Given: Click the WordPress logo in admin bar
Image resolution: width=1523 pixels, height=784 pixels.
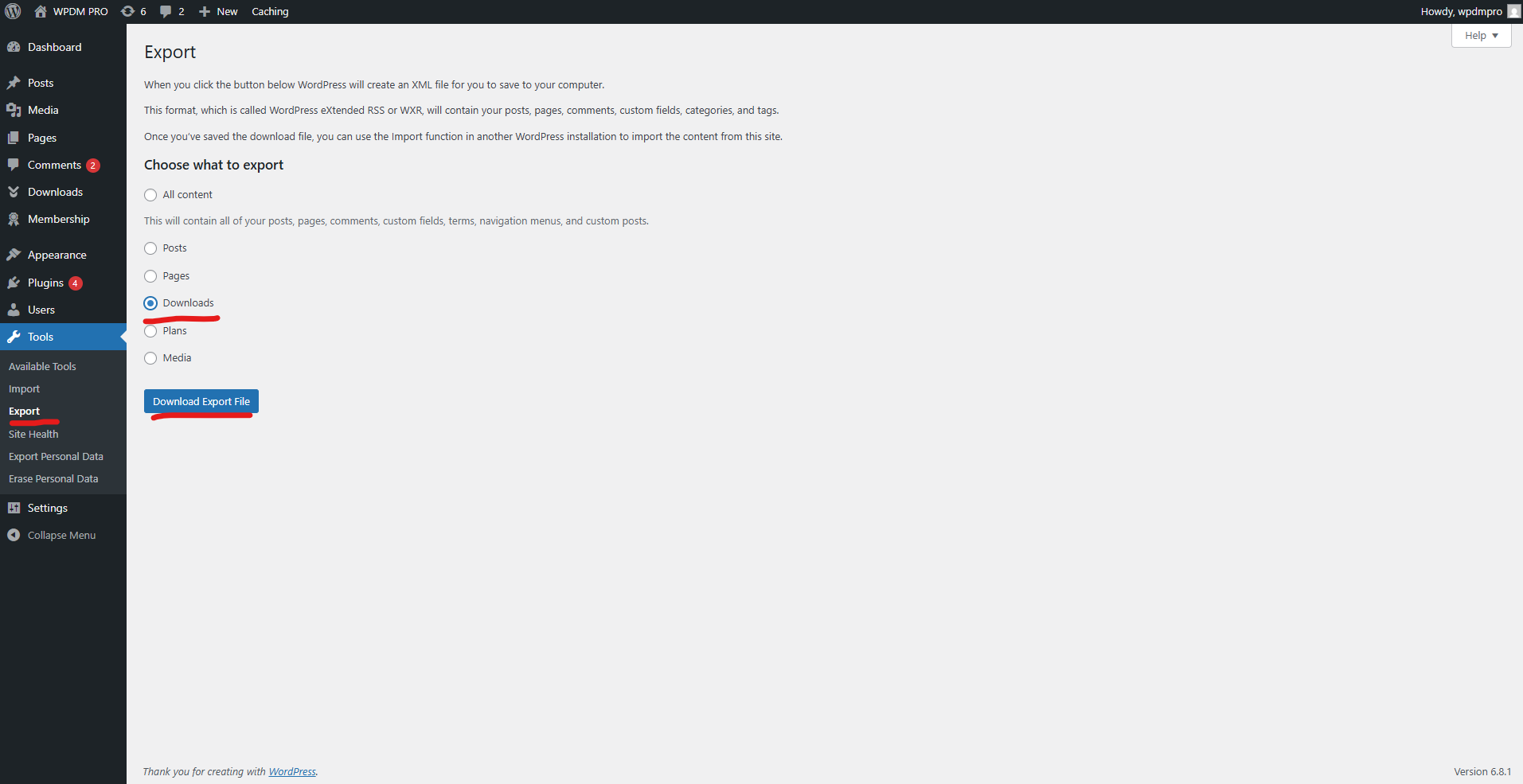Looking at the screenshot, I should [13, 11].
